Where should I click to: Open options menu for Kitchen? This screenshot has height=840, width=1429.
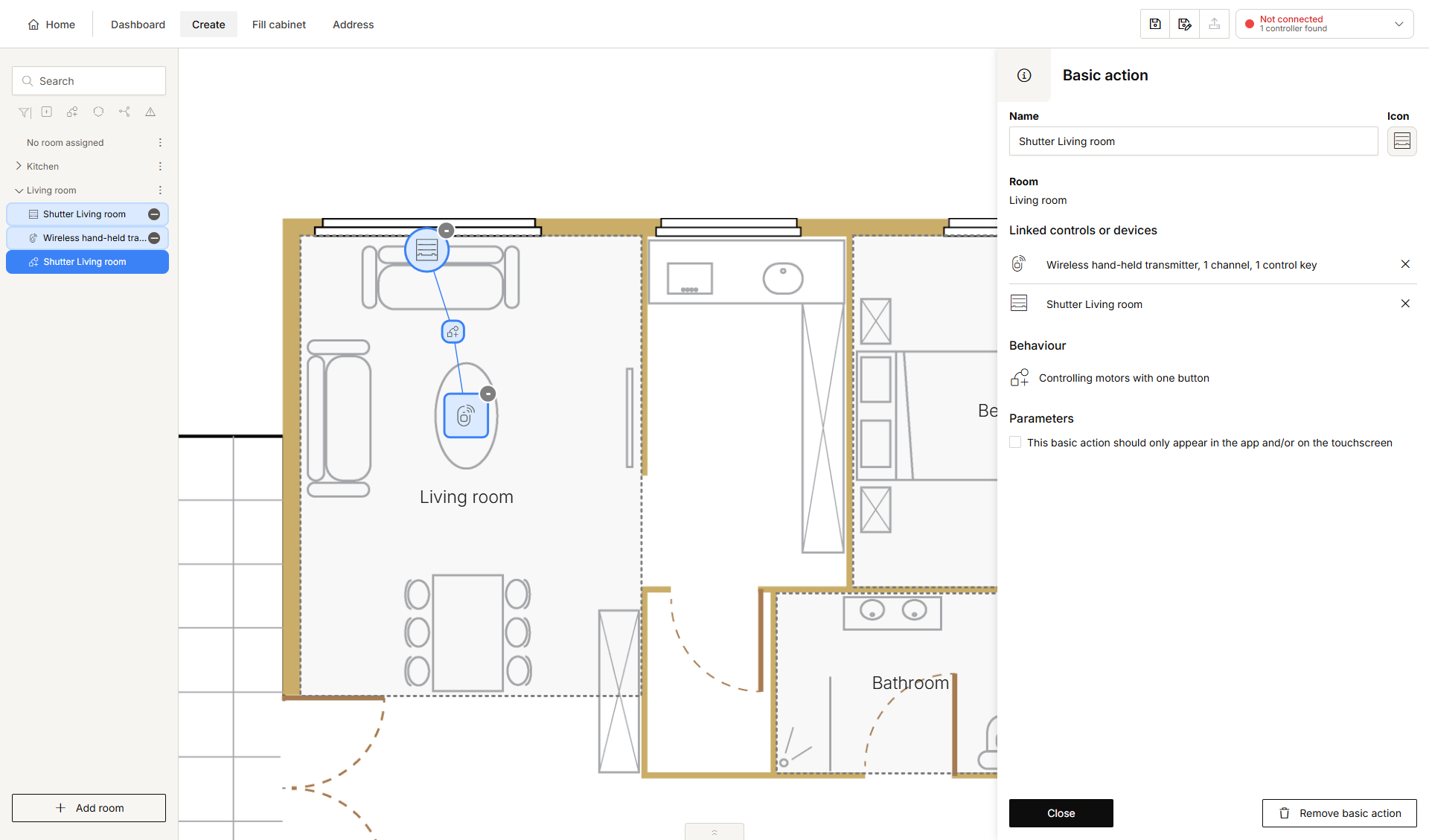[160, 166]
